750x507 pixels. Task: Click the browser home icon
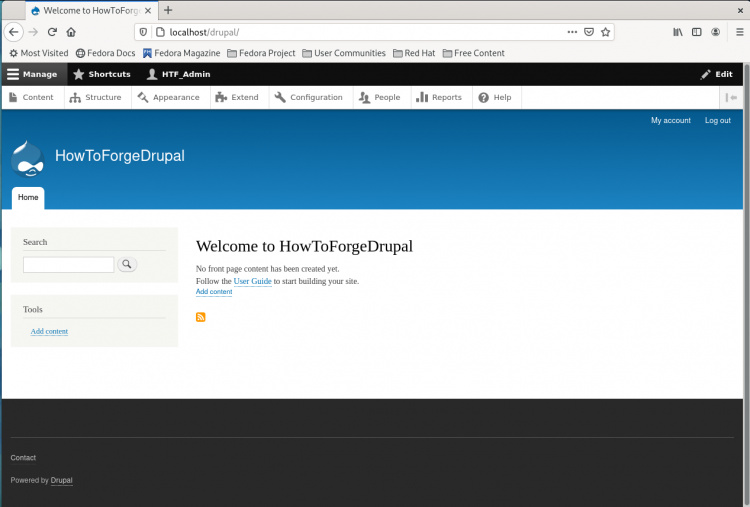click(71, 32)
